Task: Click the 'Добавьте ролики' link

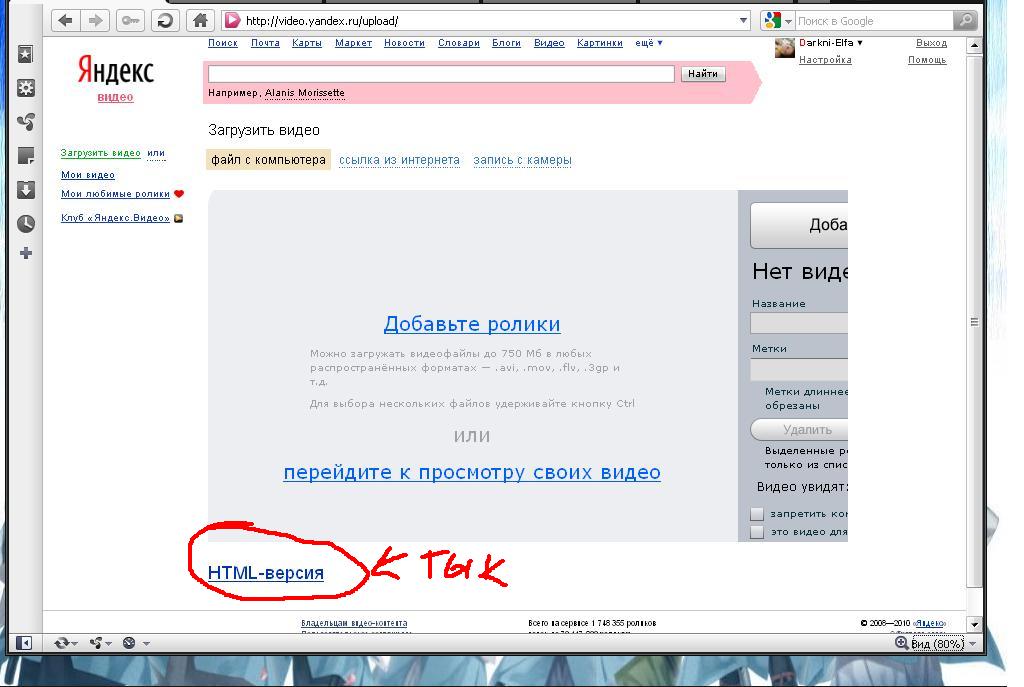Action: click(x=472, y=324)
